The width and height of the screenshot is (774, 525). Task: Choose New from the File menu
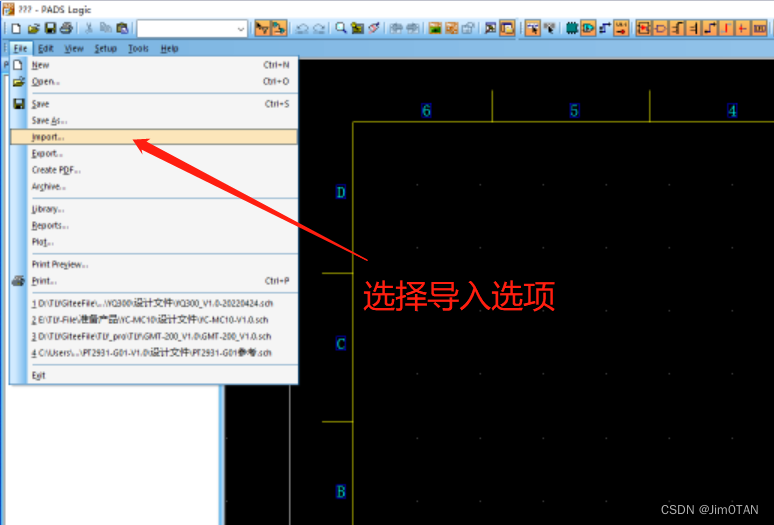click(154, 65)
